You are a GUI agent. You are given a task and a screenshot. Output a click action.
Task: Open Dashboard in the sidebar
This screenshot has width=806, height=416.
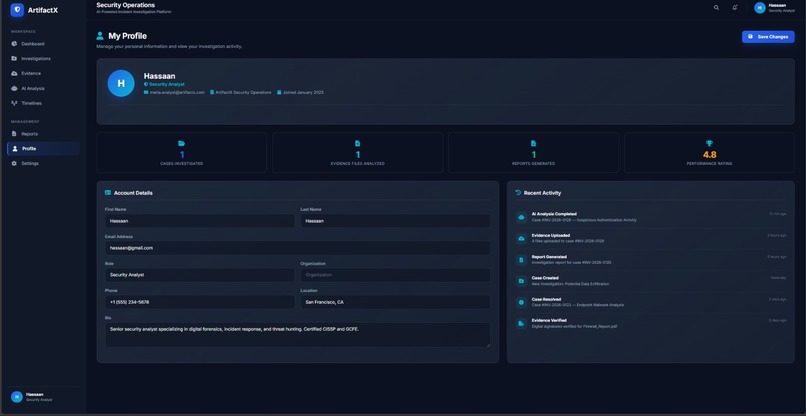click(43, 44)
